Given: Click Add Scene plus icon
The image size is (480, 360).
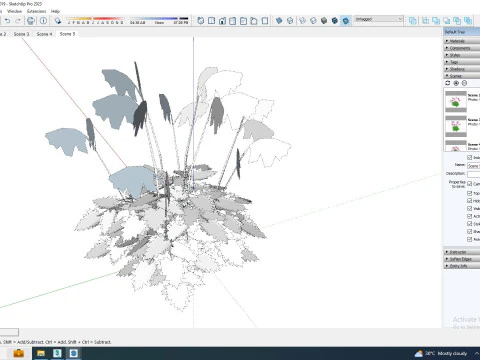Looking at the screenshot, I should point(456,83).
